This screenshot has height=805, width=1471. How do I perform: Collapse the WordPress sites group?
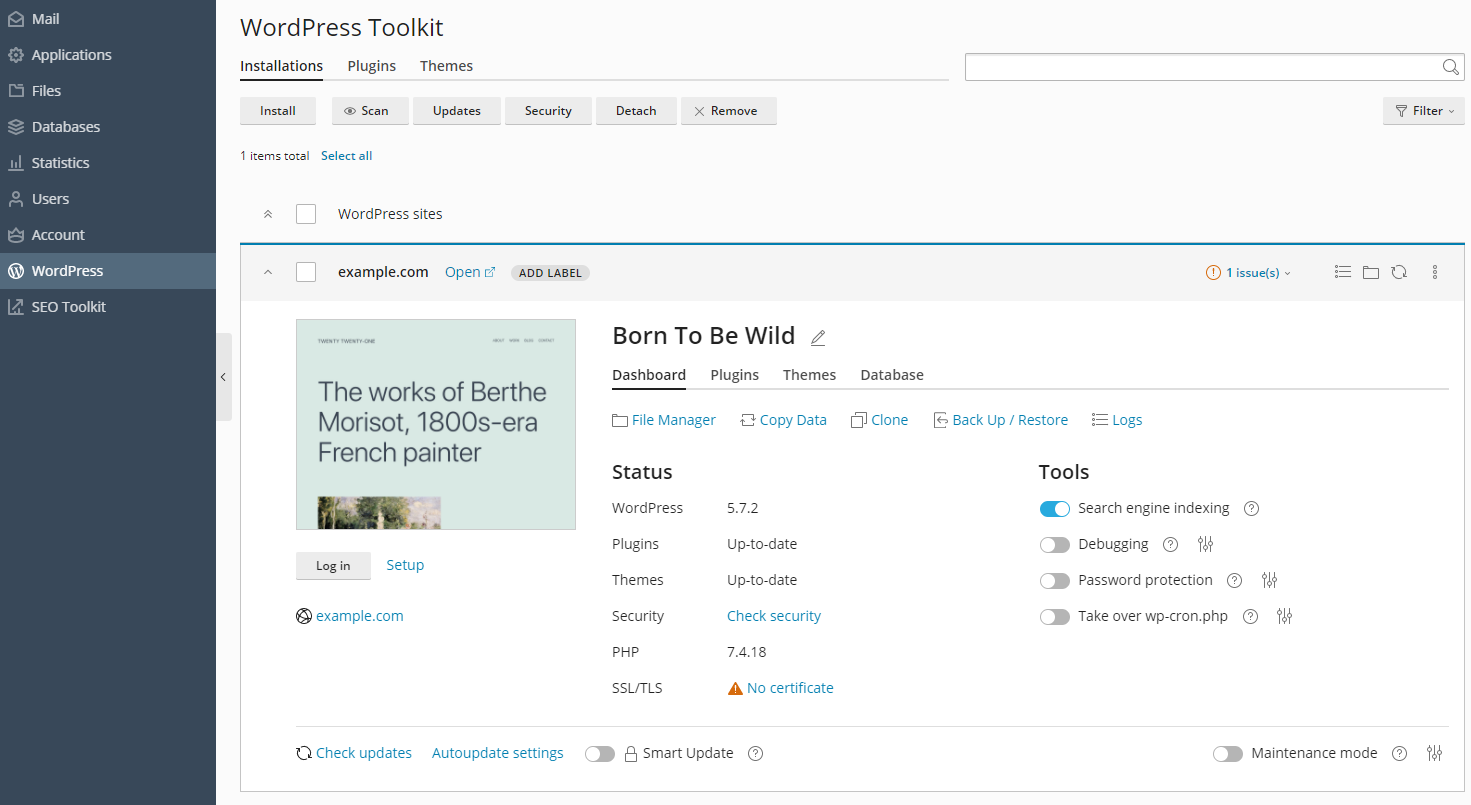tap(267, 214)
